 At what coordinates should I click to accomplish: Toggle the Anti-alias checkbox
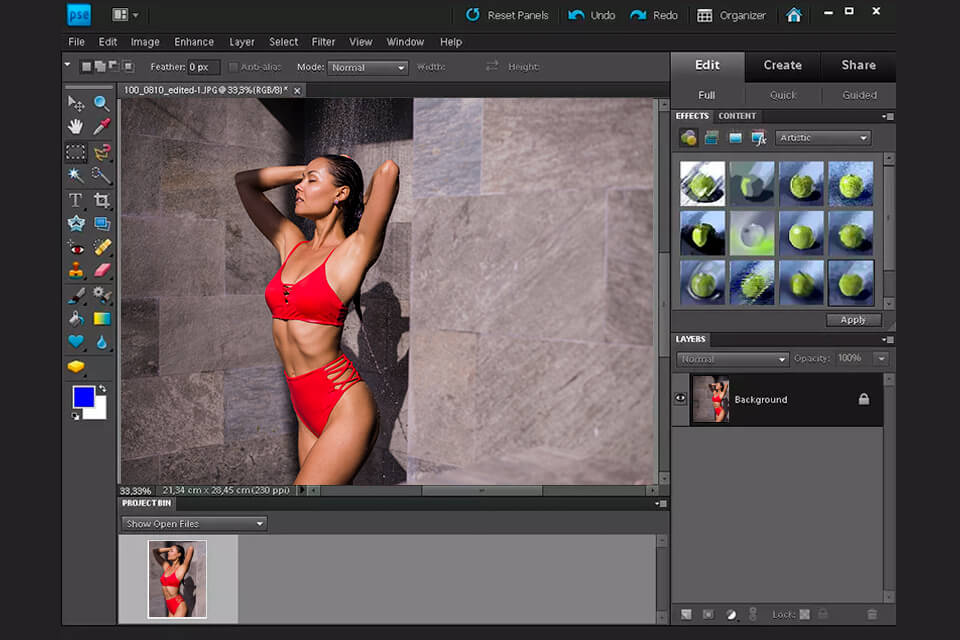coord(234,67)
